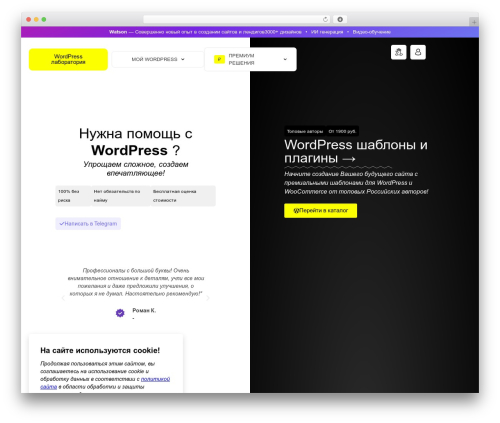Screen dimensions: 500x423
Task: Click Видео-обучение in the top banner
Action: (372, 32)
